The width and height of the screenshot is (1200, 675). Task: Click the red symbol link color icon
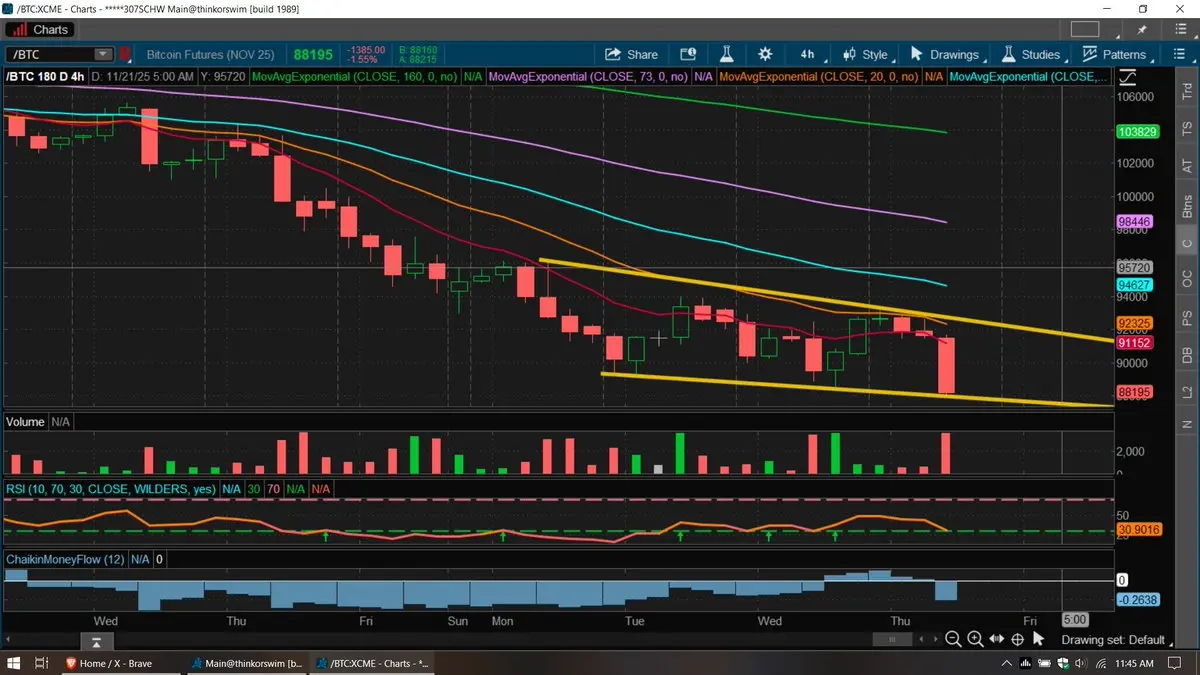pyautogui.click(x=125, y=55)
